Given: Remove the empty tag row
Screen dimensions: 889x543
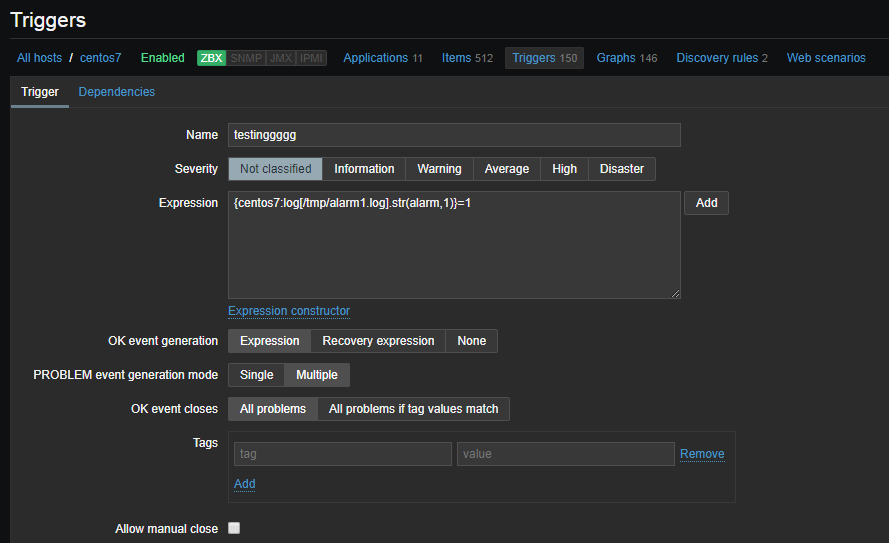Looking at the screenshot, I should (x=702, y=454).
